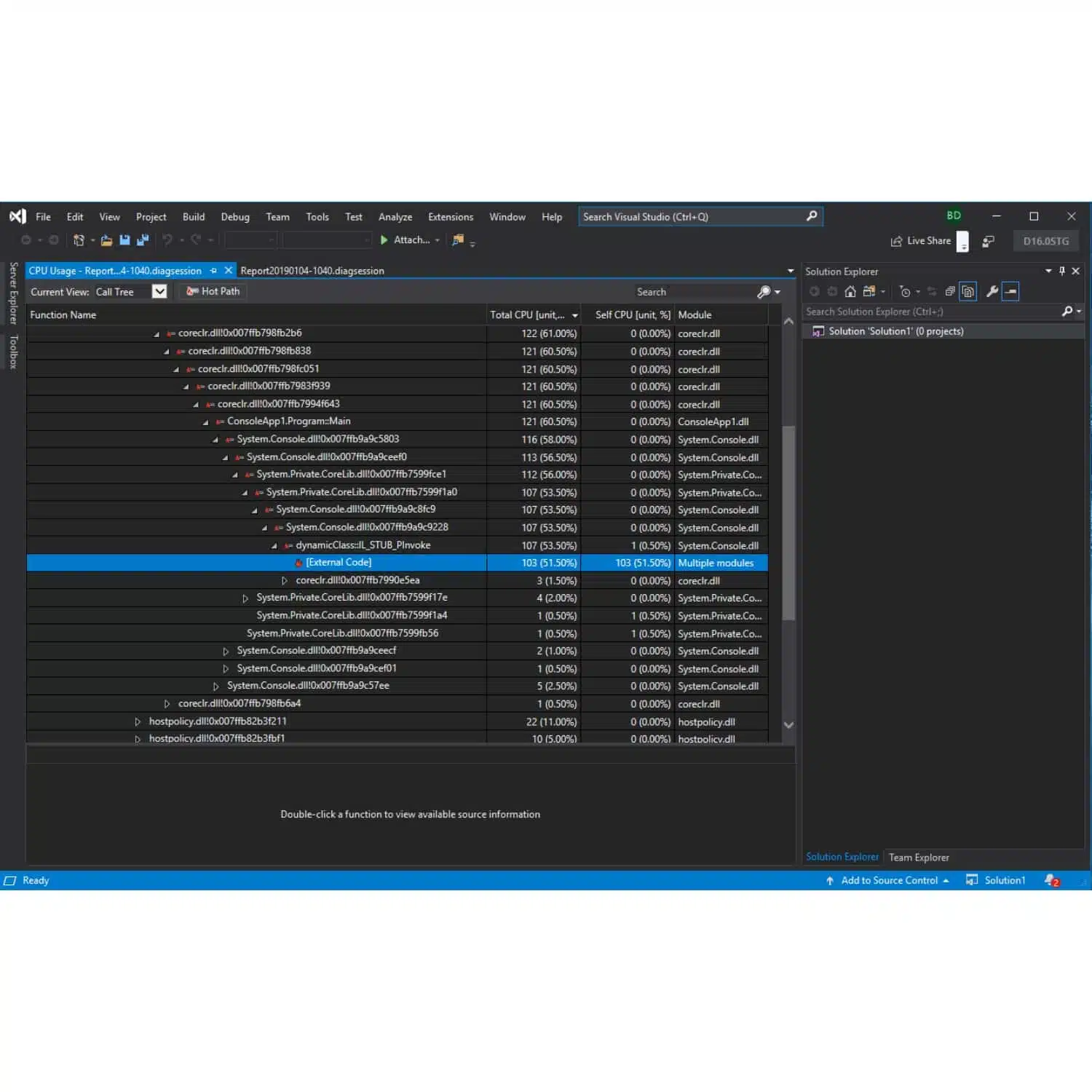The width and height of the screenshot is (1092, 1092).
Task: Click the scrollbar down arrow in call tree
Action: [788, 725]
